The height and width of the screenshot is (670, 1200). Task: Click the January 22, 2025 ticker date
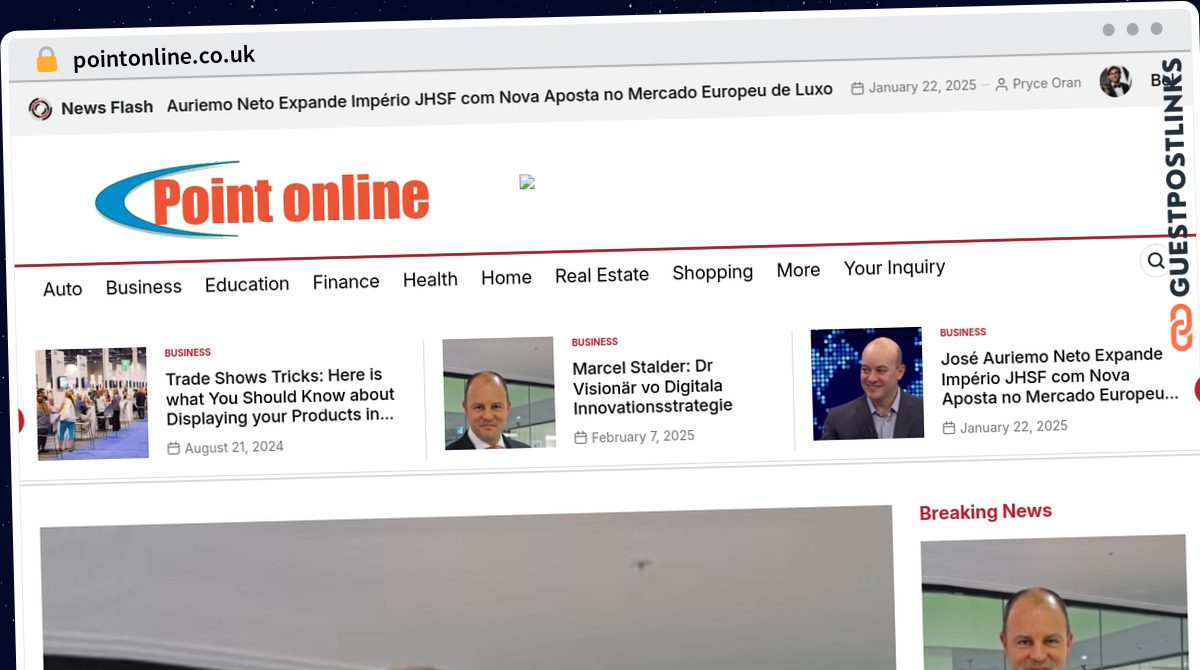(x=922, y=86)
